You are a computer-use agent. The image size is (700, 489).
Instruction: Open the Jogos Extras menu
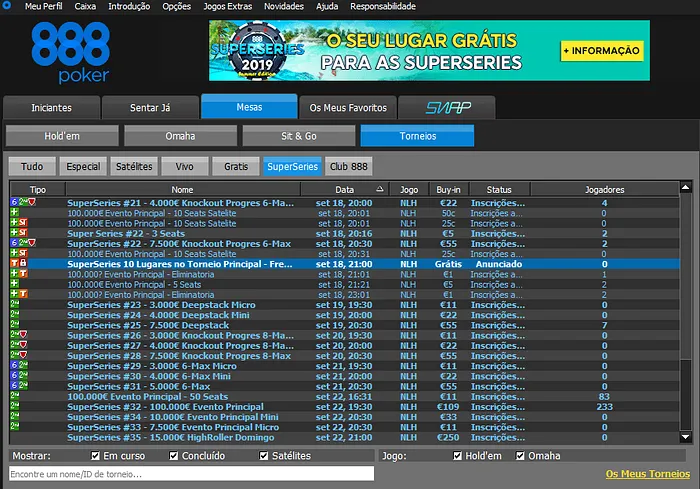pos(228,6)
